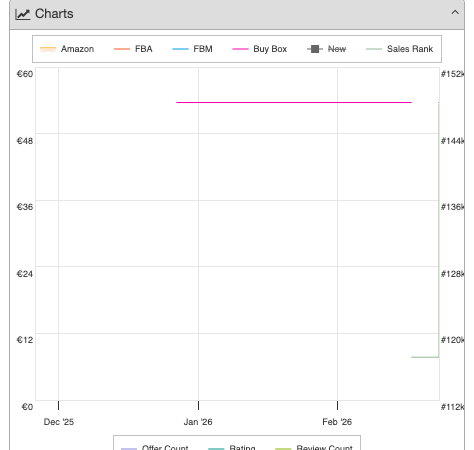Toggle the Offer Count legend entry
Screen dimensions: 474x450
[x=154, y=447]
